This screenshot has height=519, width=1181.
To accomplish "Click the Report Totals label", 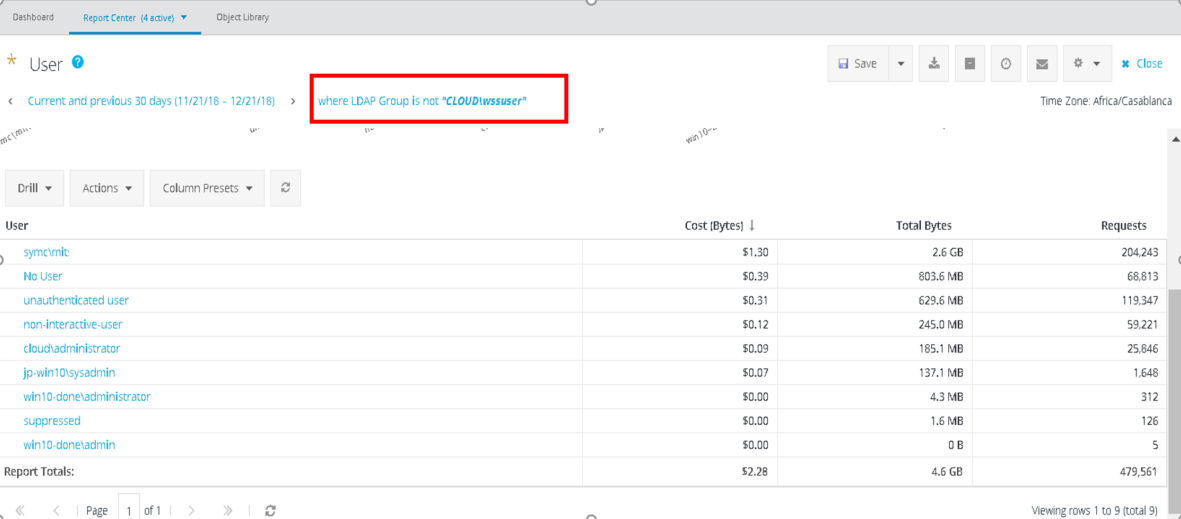I will [39, 472].
